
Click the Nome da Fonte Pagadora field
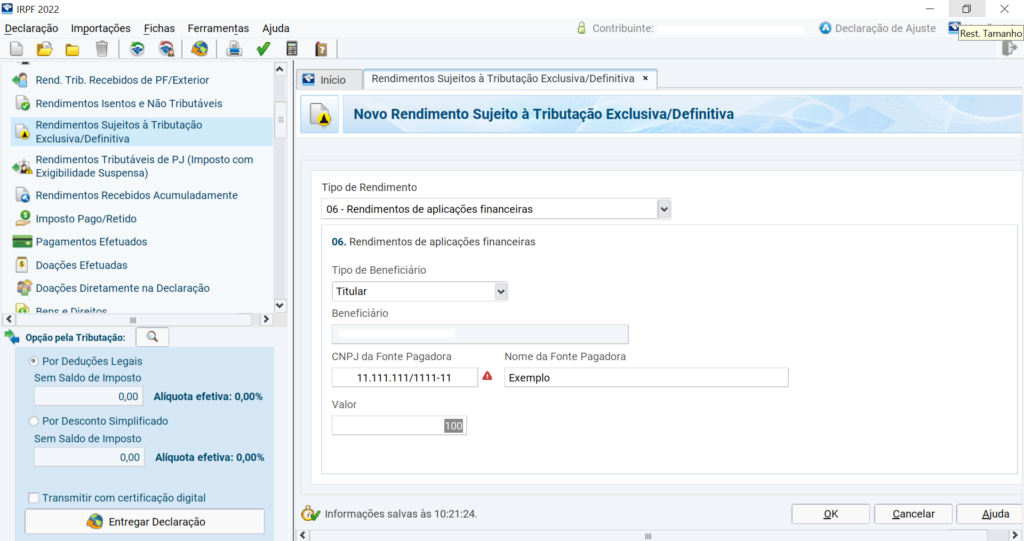point(646,378)
